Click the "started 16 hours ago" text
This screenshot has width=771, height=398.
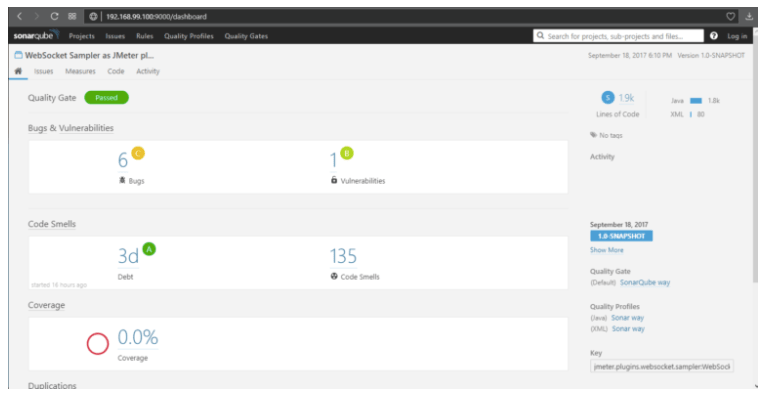point(59,285)
